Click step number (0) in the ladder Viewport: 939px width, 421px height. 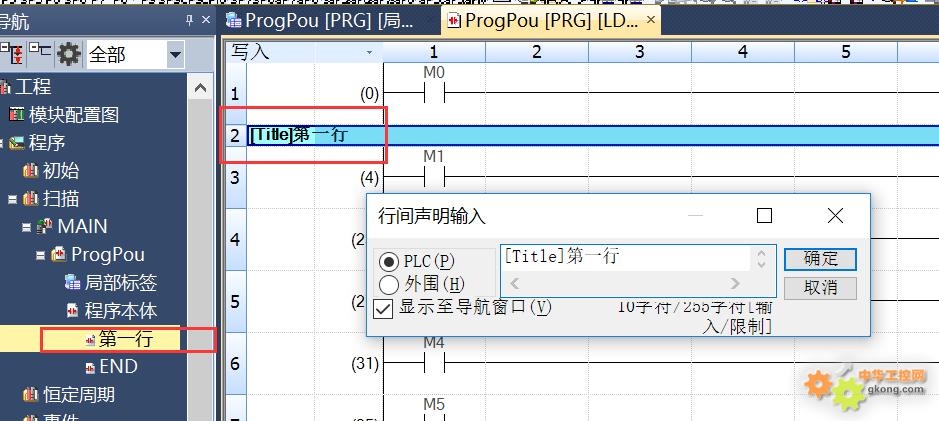click(x=369, y=93)
